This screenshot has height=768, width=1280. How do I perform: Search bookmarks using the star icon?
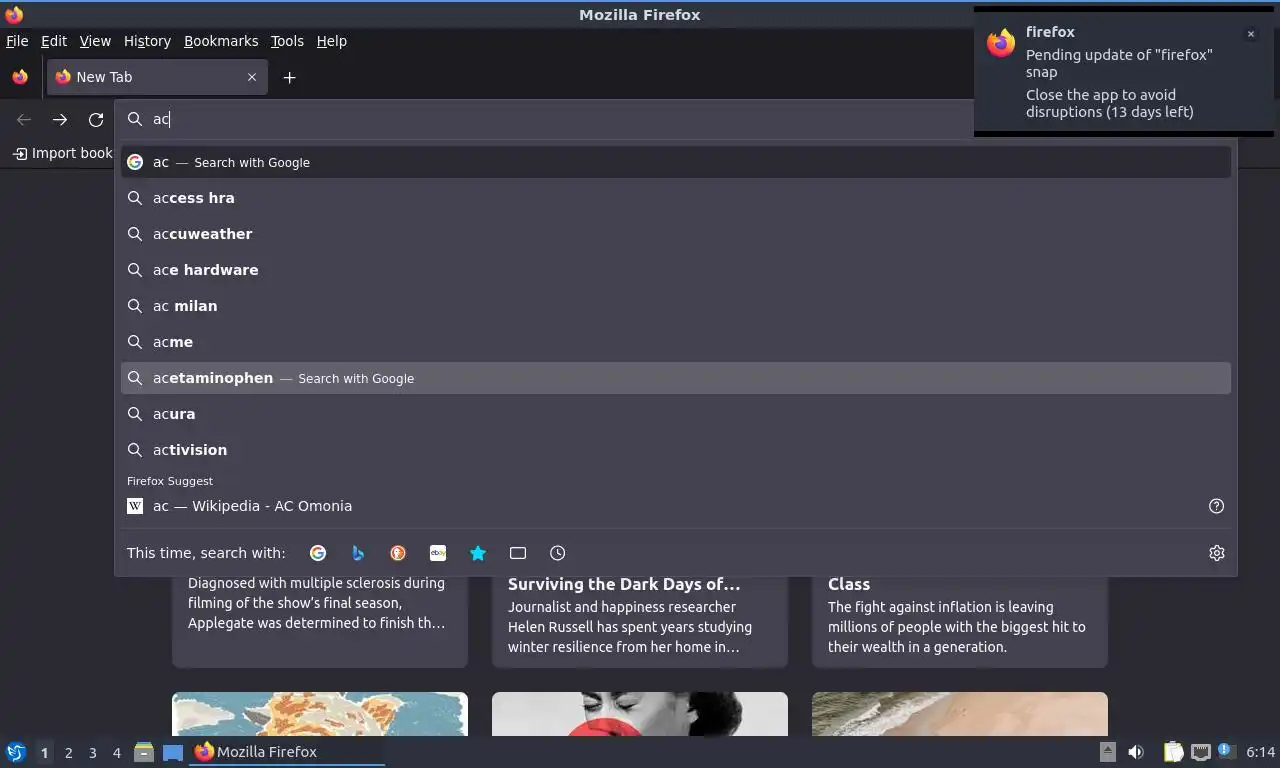pyautogui.click(x=478, y=553)
